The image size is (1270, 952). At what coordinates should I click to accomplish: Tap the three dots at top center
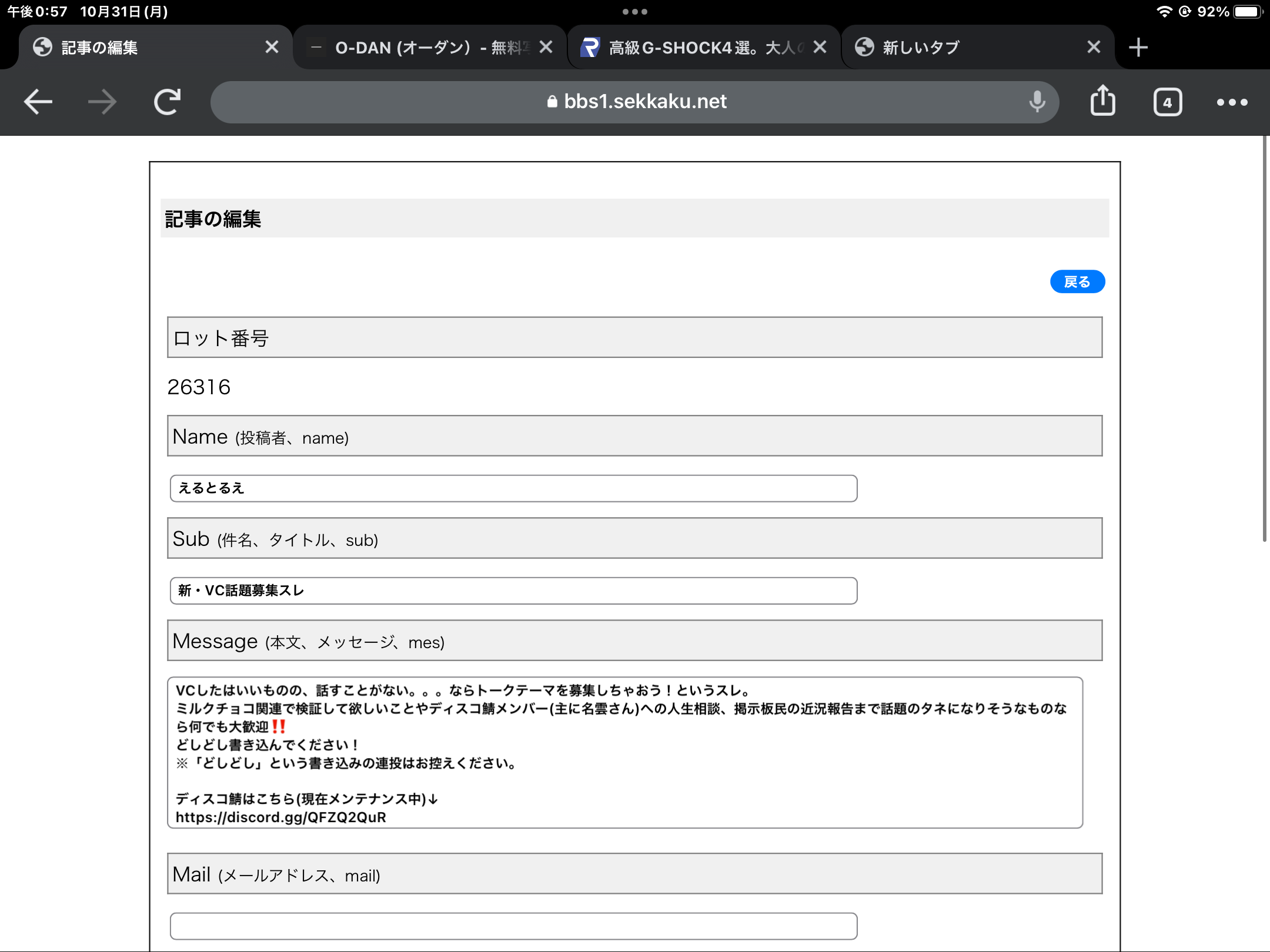click(x=635, y=12)
